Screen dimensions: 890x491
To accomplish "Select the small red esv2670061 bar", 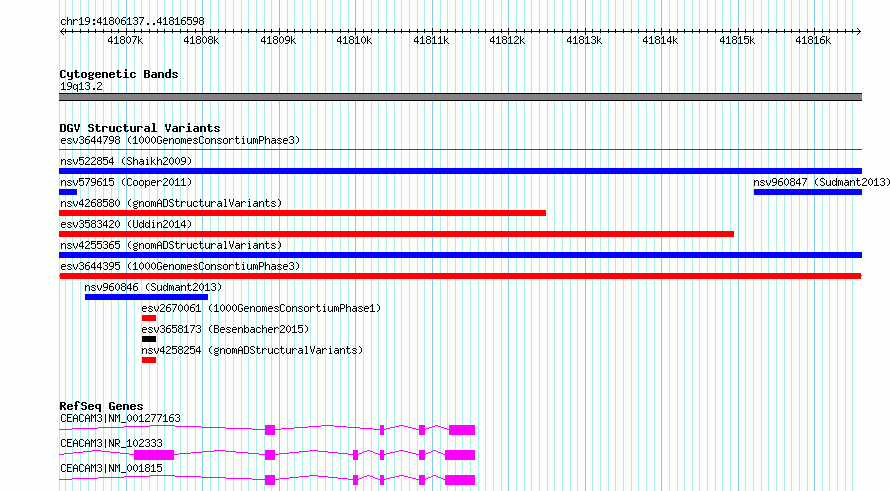I will point(149,318).
